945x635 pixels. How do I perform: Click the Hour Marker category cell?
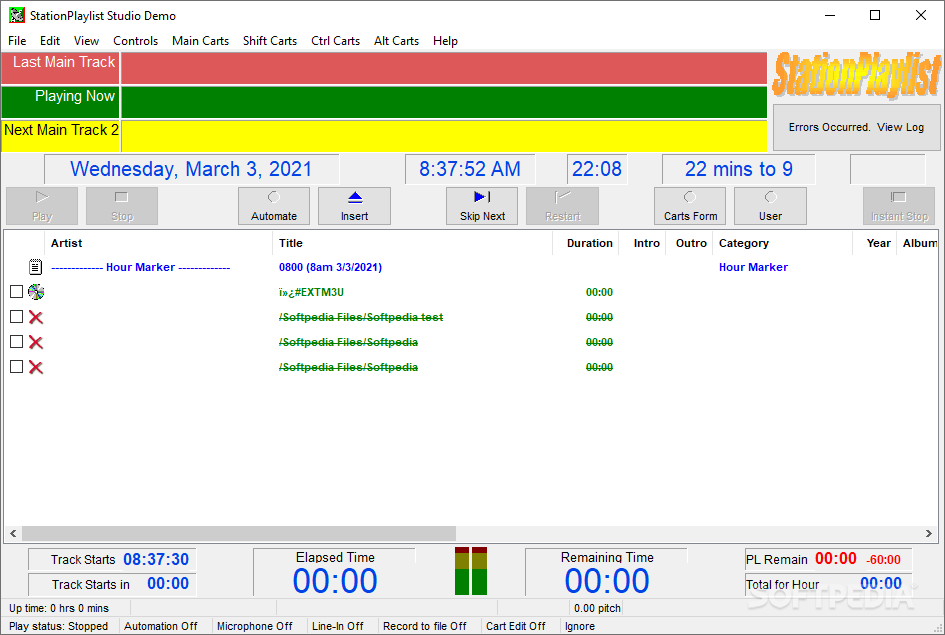click(x=753, y=267)
